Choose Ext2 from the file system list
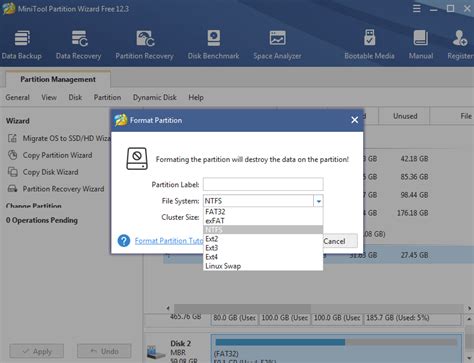This screenshot has width=474, height=363. coord(263,239)
